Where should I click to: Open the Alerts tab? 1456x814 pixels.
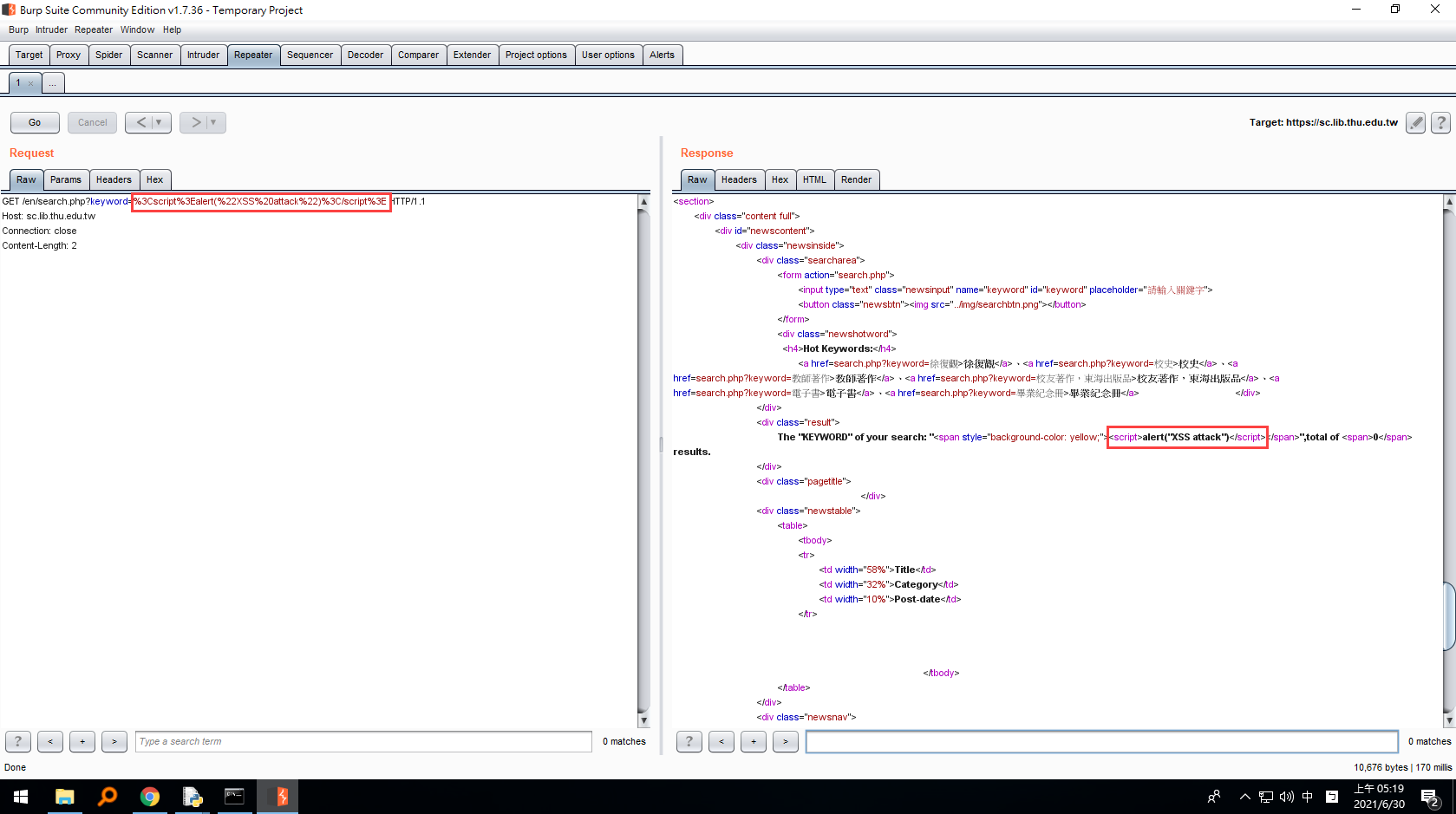[x=663, y=55]
